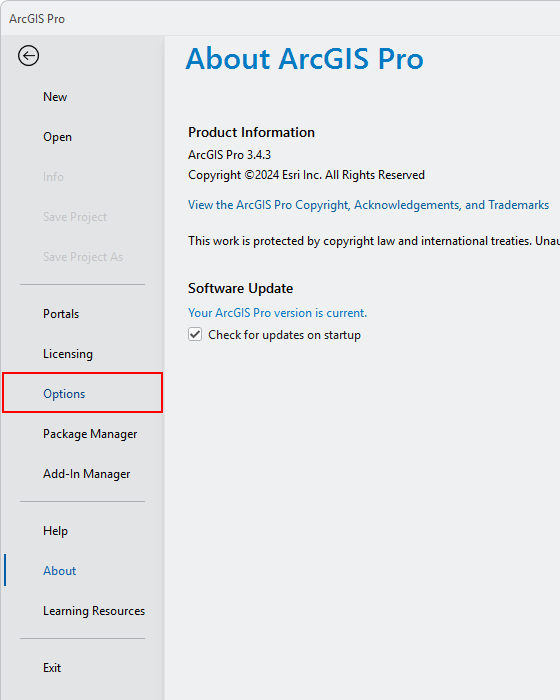This screenshot has height=700, width=560.
Task: Click the greyed Save Project item
Action: point(75,217)
